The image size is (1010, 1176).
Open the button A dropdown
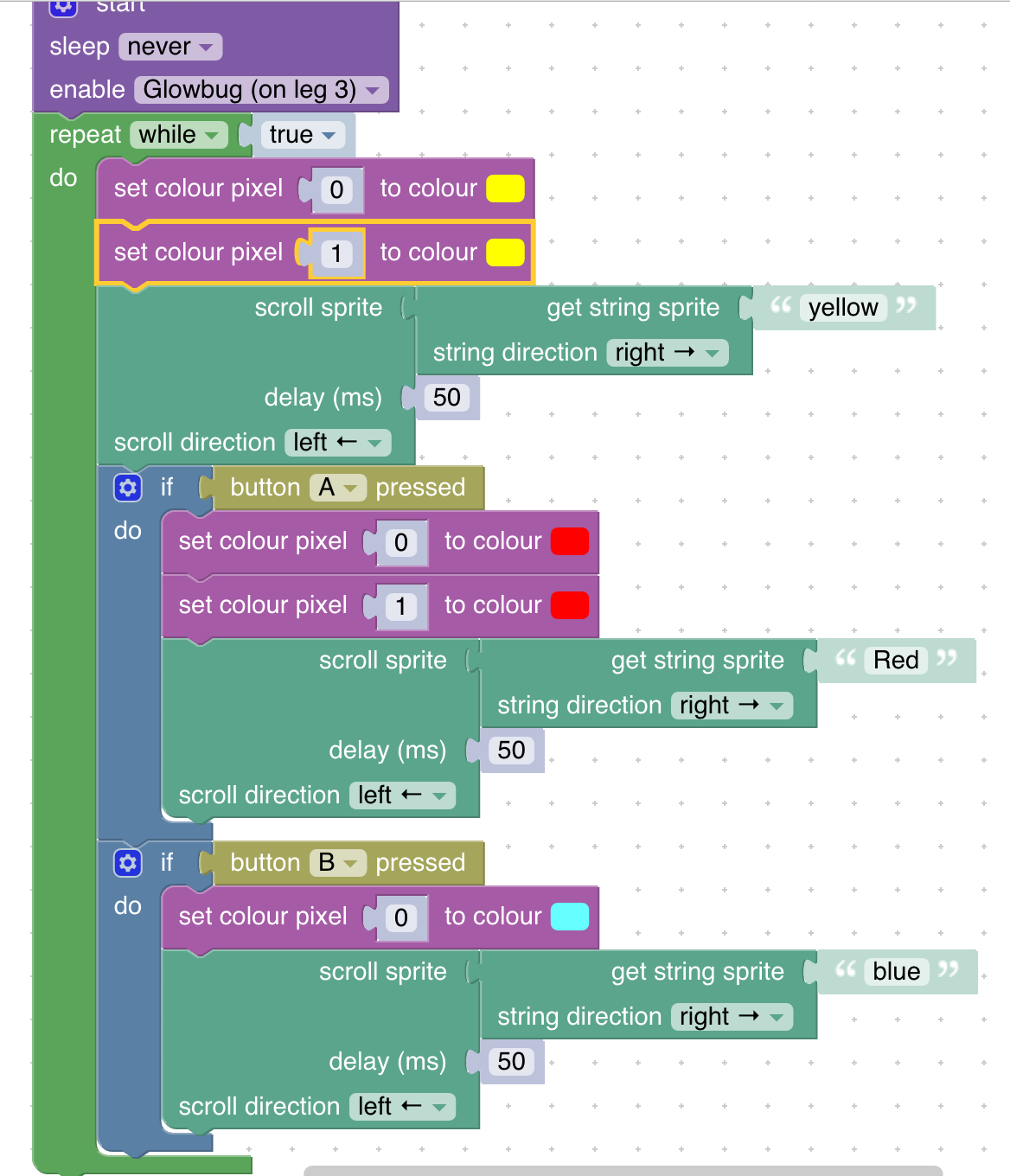pos(338,487)
